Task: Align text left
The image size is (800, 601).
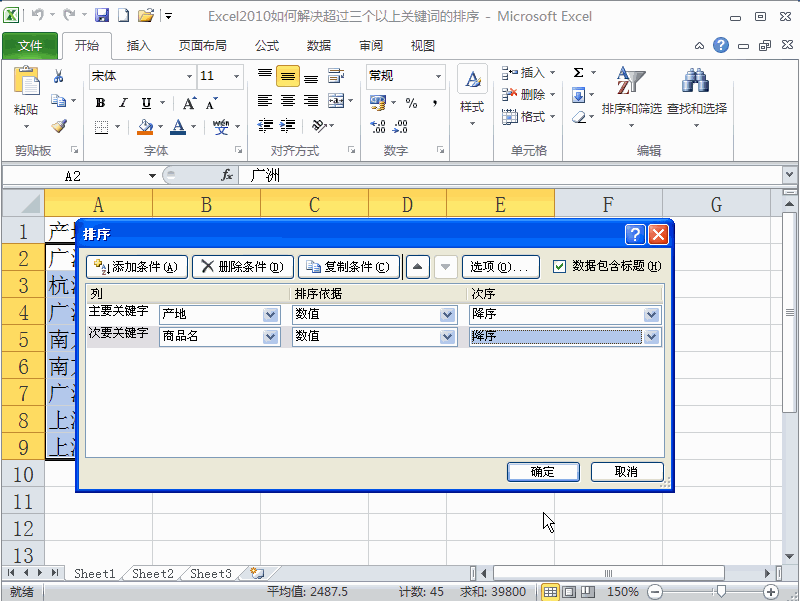Action: tap(264, 101)
